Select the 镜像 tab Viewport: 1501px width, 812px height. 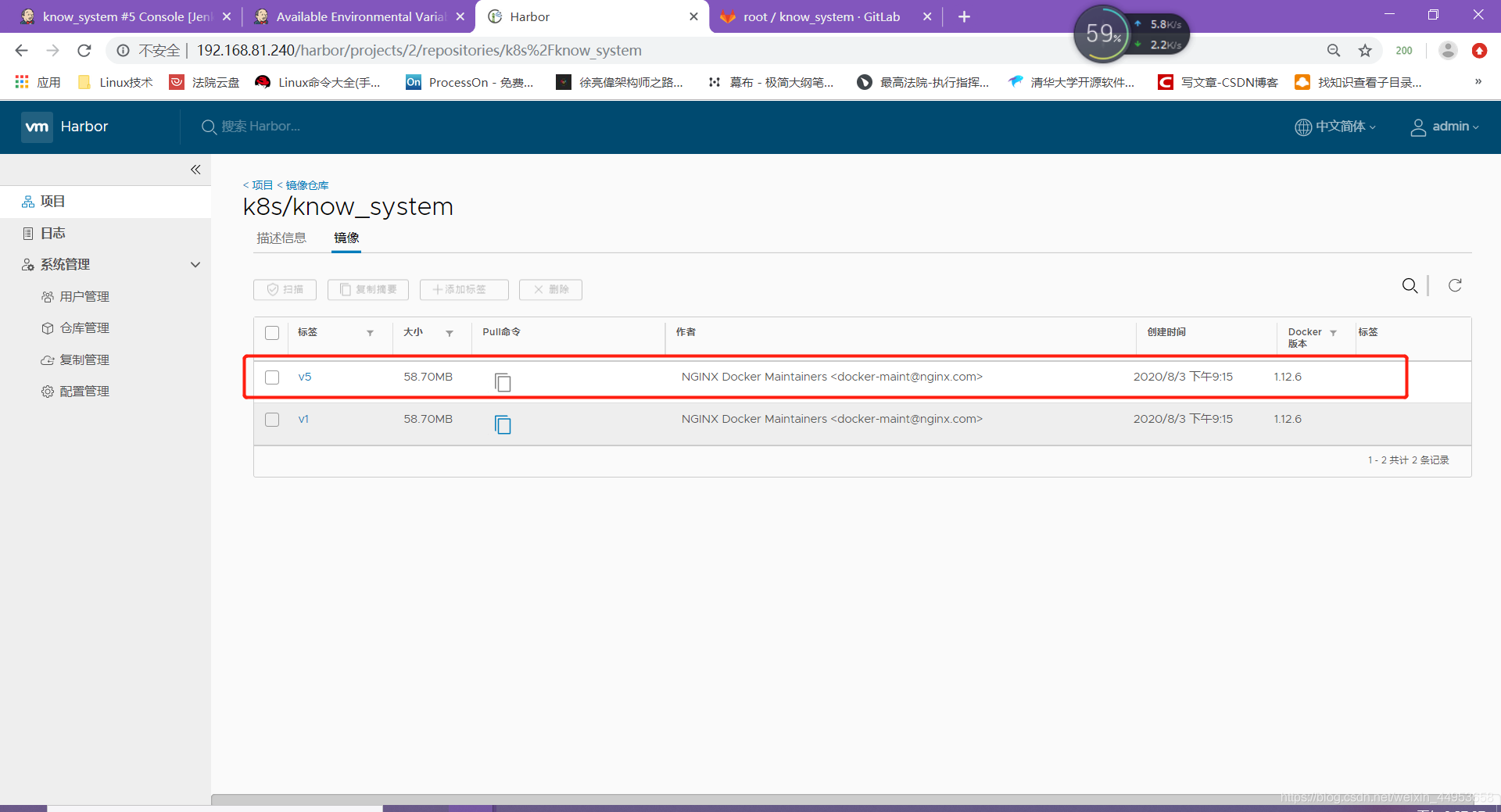(x=346, y=238)
